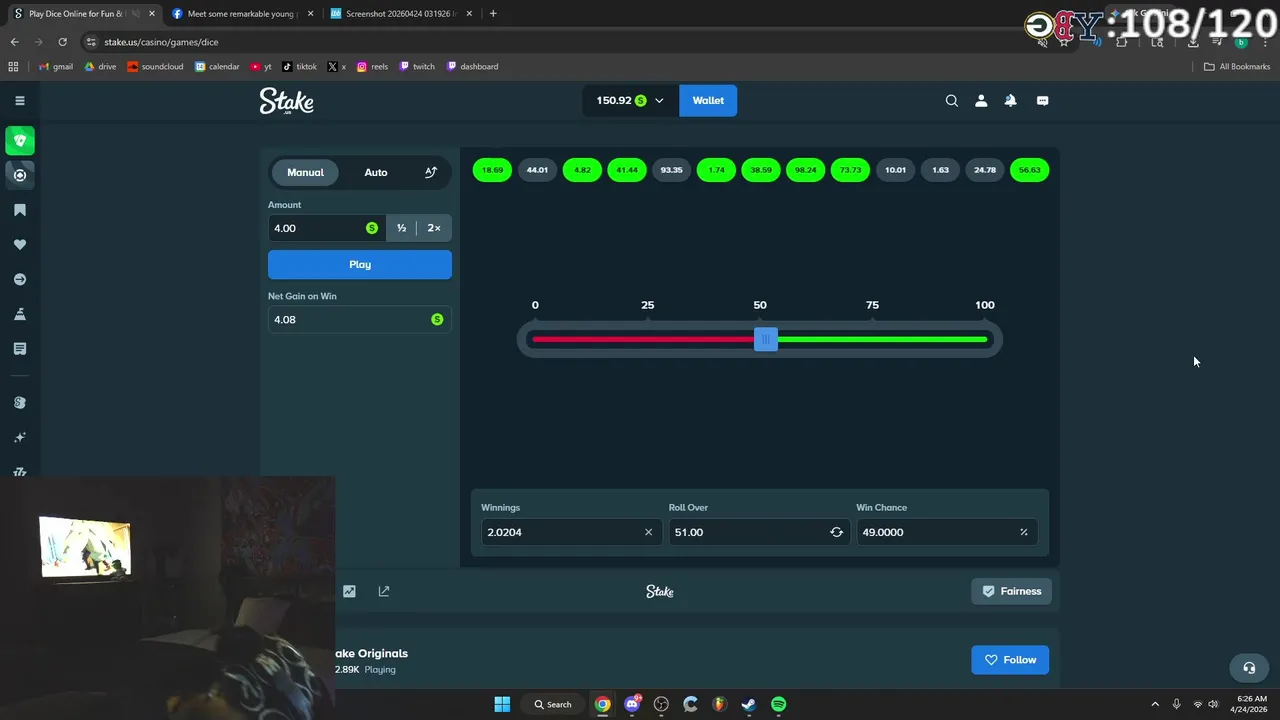Open past roll result 56.63
1280x720 pixels.
(1029, 170)
